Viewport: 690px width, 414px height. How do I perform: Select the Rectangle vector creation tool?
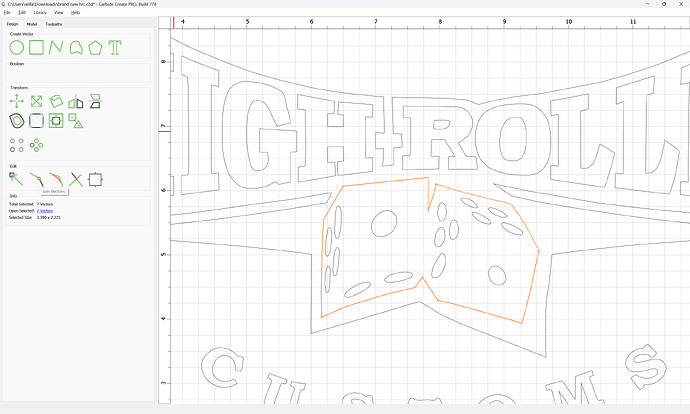(x=37, y=48)
